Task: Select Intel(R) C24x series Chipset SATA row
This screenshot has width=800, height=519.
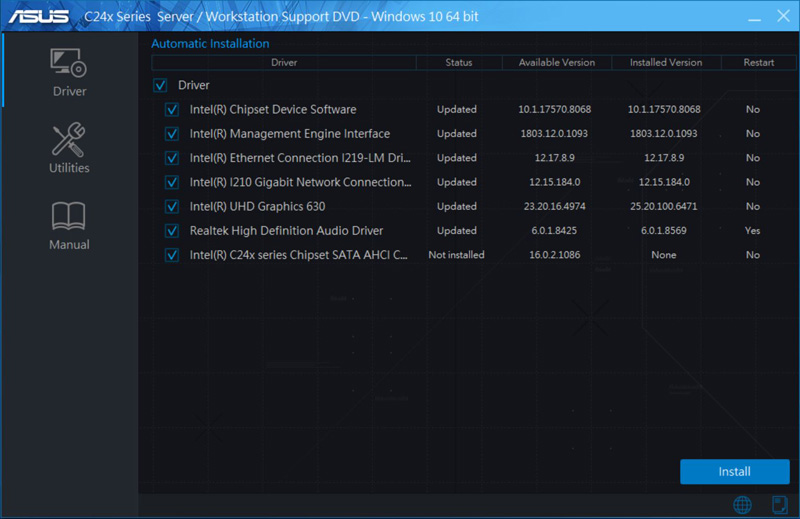Action: [474, 255]
